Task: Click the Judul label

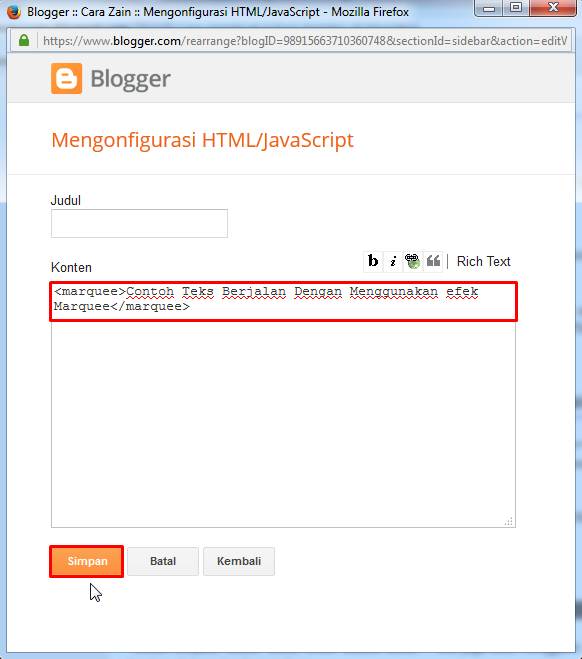Action: (x=66, y=200)
